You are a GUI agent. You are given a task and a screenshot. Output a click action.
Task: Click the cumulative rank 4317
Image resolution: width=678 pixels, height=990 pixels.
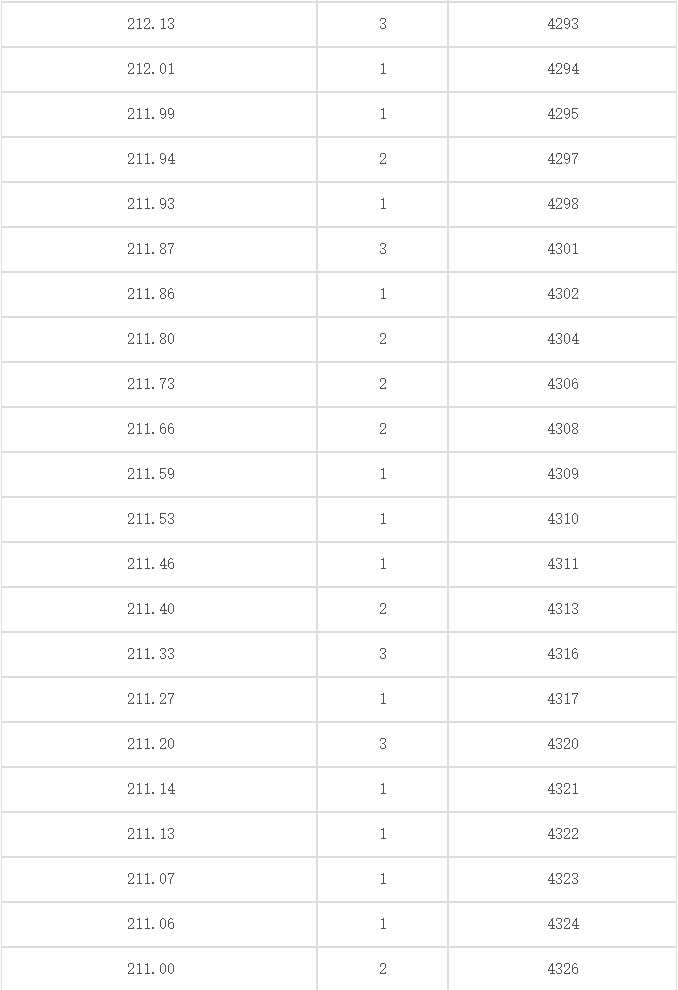pyautogui.click(x=563, y=699)
